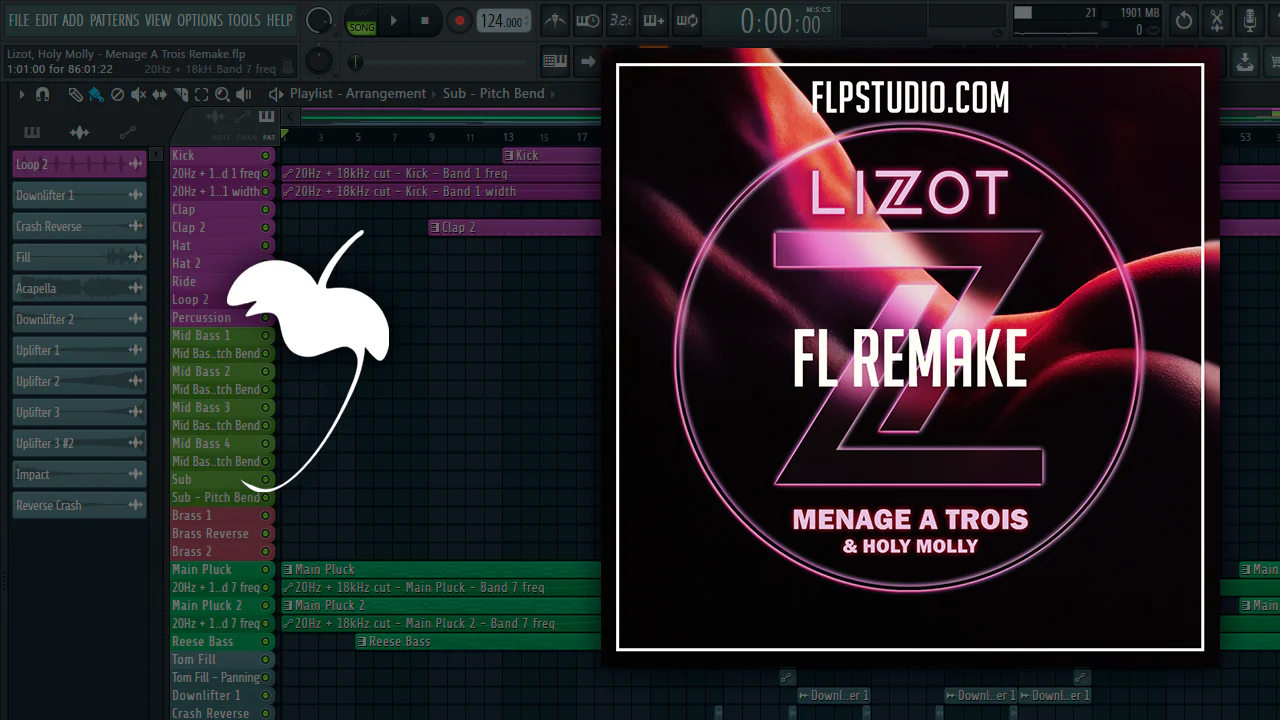
Task: Toggle the loop recording icon
Action: coord(687,20)
